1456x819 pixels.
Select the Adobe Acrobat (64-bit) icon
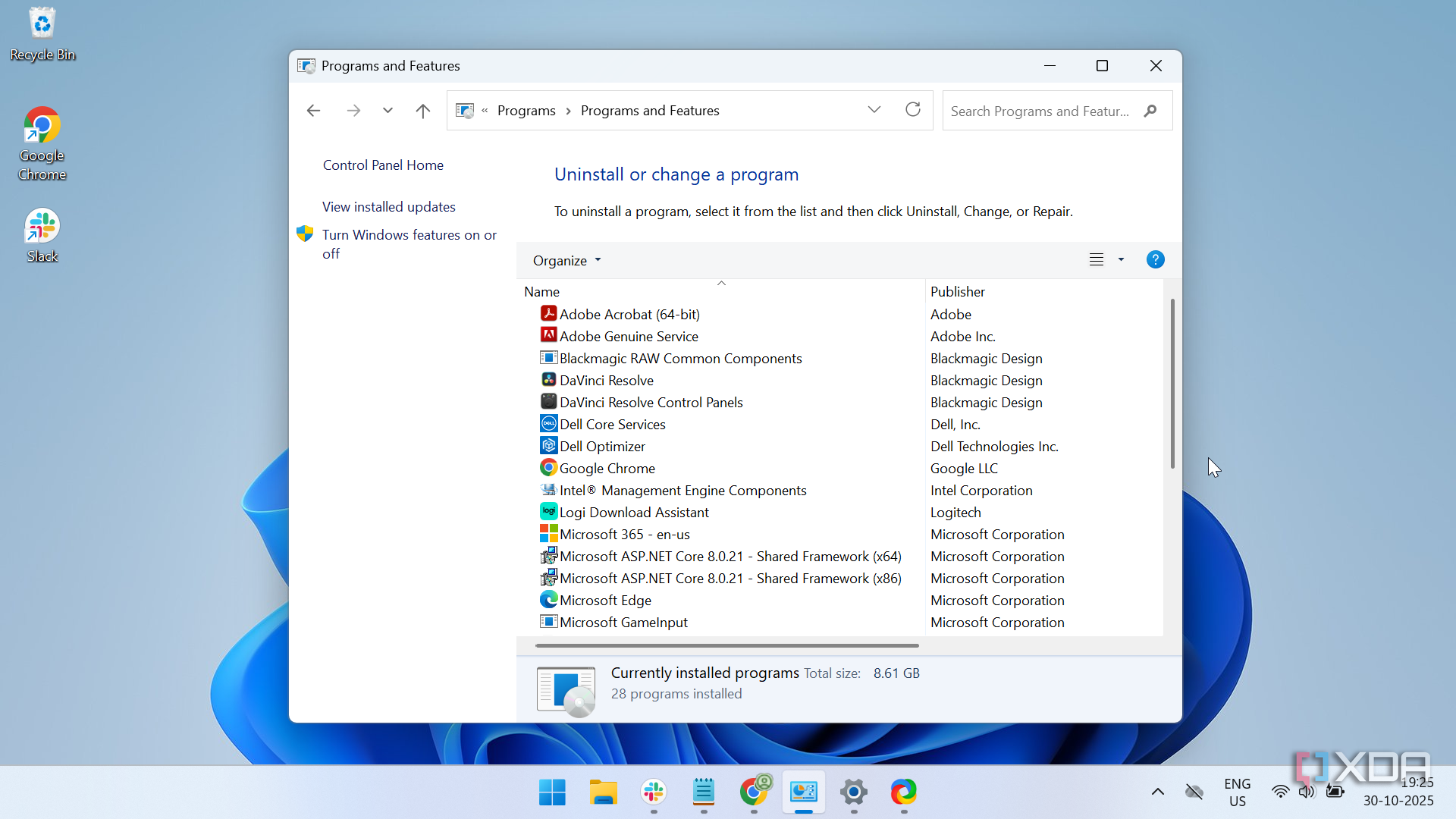pos(549,314)
